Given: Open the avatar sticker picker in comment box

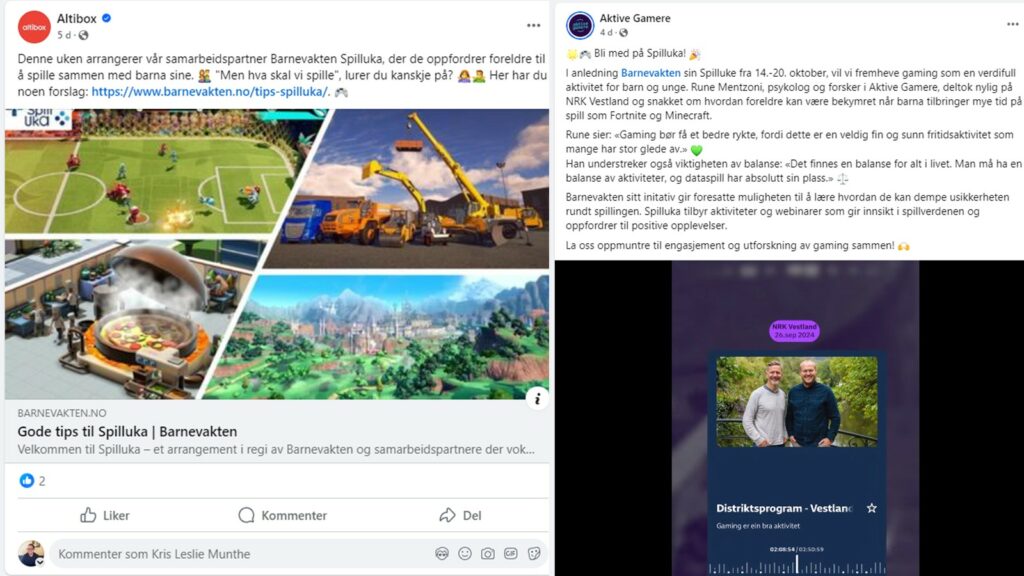Looking at the screenshot, I should pos(442,554).
